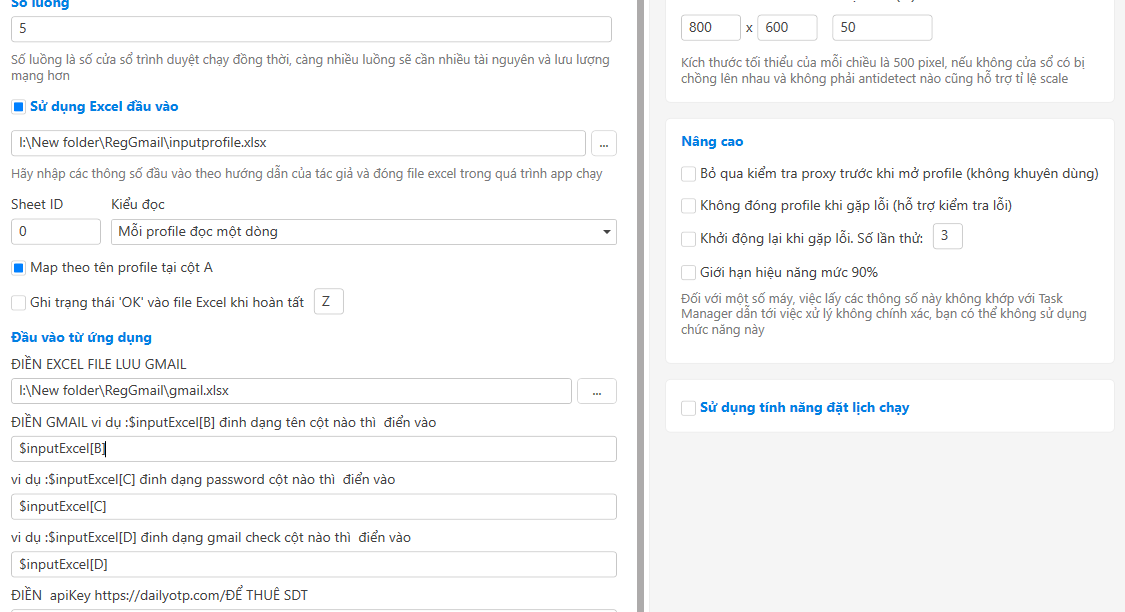
Task: Click the status column field showing Z
Action: [328, 301]
